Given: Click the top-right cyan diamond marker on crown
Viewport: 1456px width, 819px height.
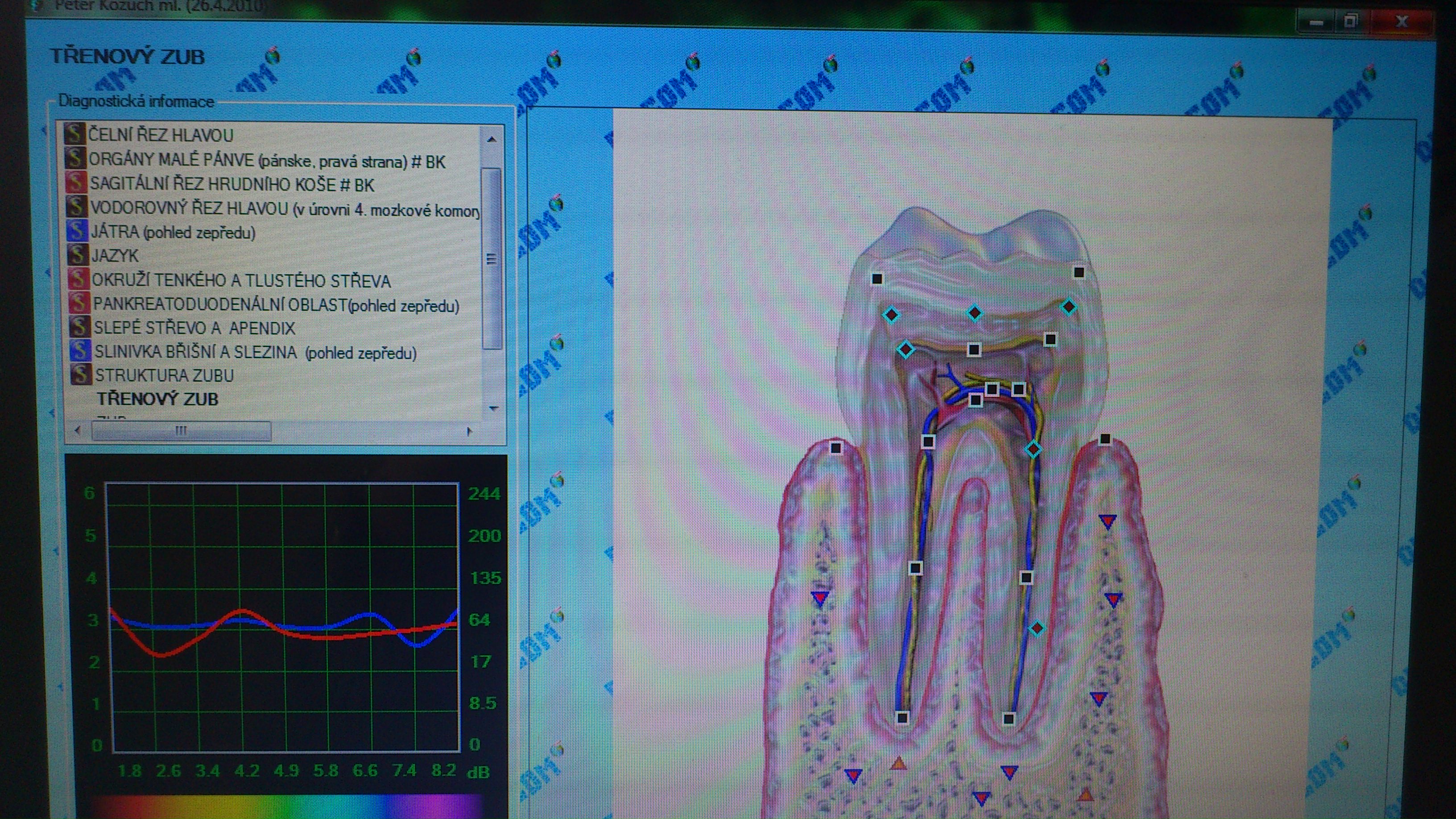Looking at the screenshot, I should [1068, 307].
